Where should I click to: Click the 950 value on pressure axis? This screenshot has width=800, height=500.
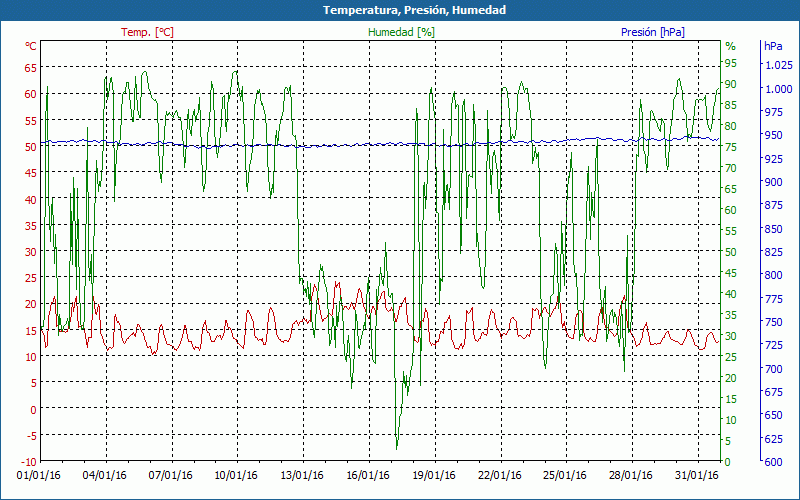click(x=772, y=135)
